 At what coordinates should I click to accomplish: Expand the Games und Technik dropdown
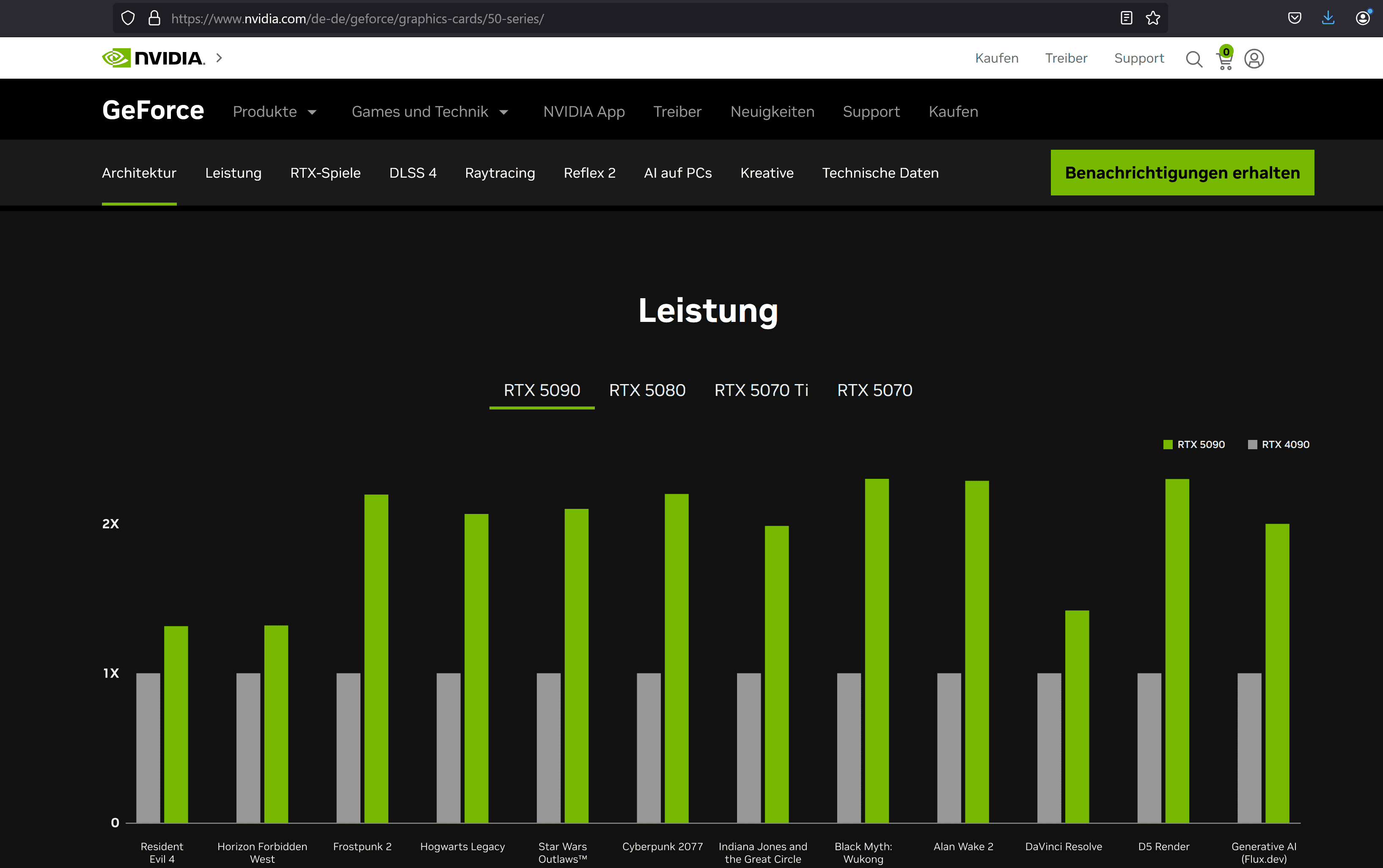pyautogui.click(x=430, y=111)
